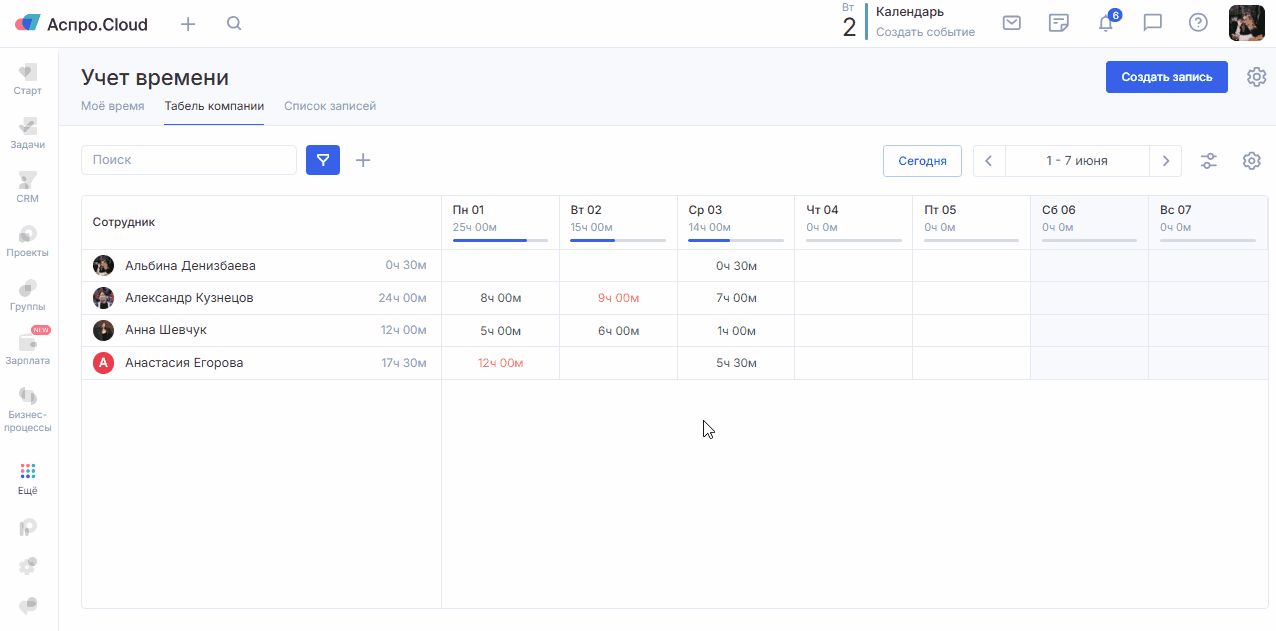Toggle the blue filter funnel button
This screenshot has height=631, width=1276.
click(x=323, y=160)
